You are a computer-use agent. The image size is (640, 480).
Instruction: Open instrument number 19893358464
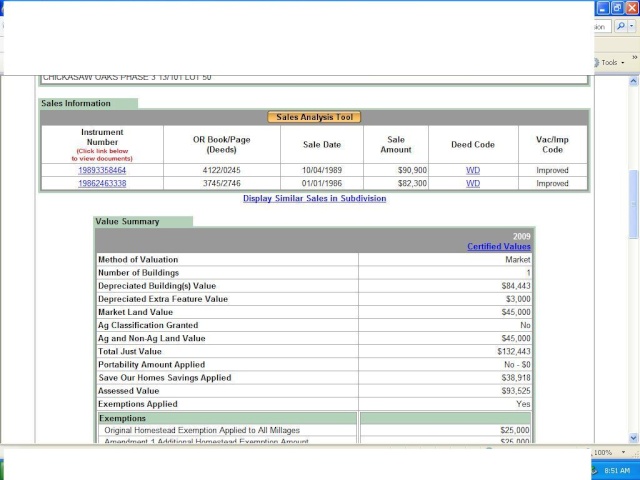[x=102, y=170]
